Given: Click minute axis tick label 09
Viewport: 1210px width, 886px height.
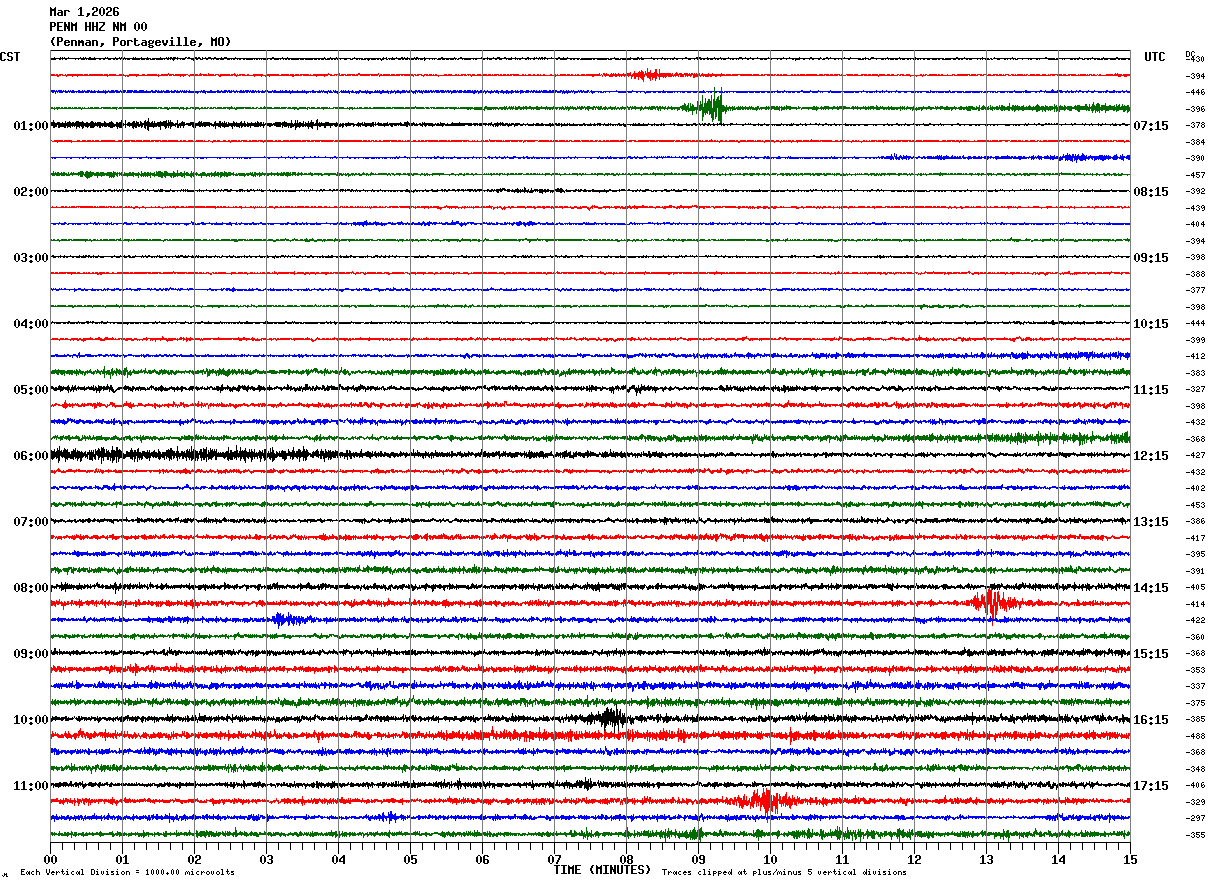Looking at the screenshot, I should 698,859.
